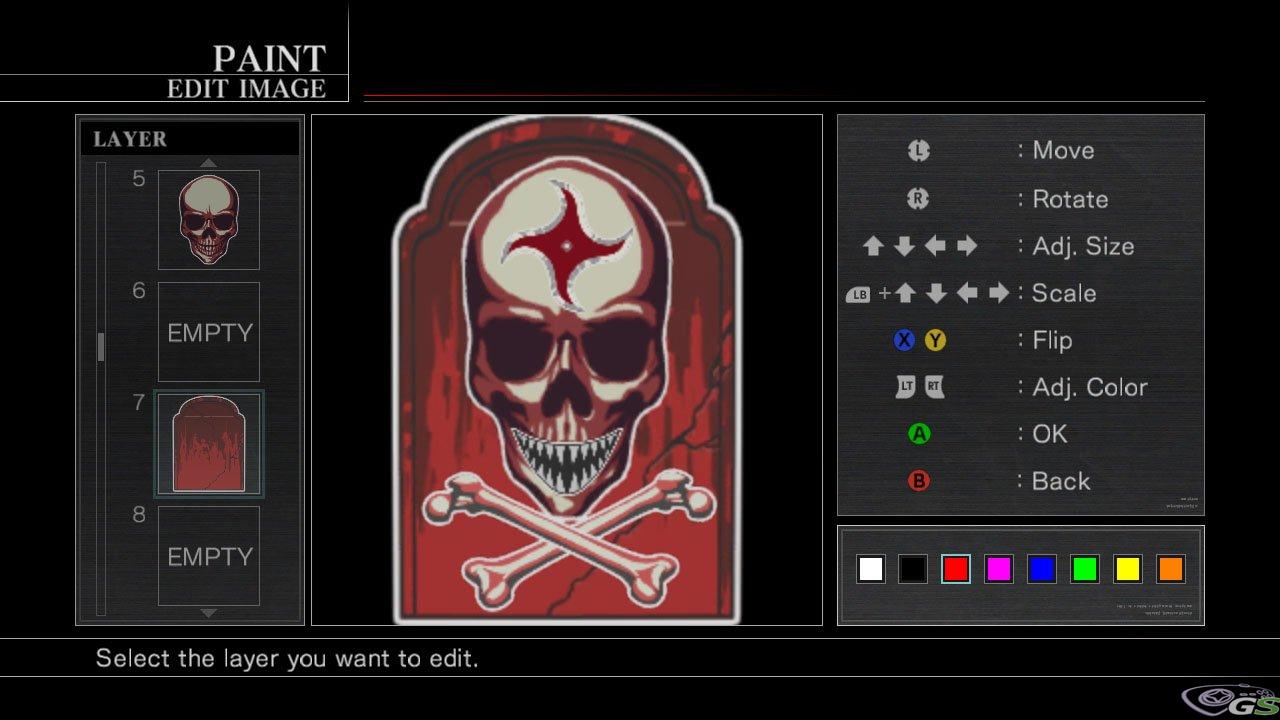Click the Scale label
The image size is (1280, 720).
point(1064,293)
